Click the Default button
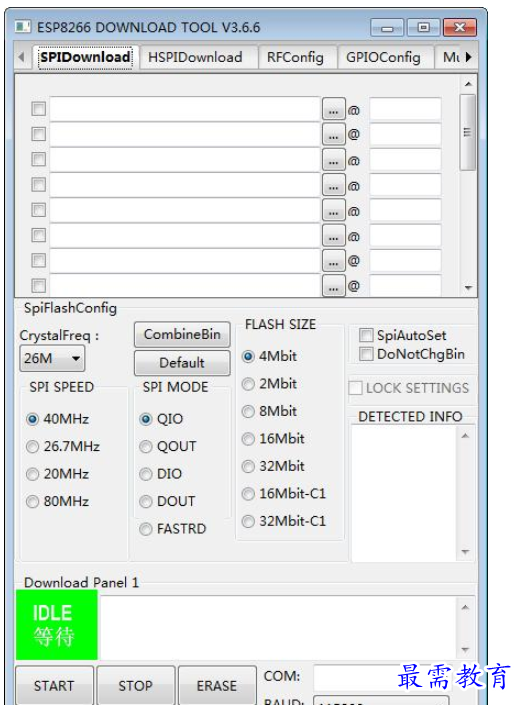519x708 pixels. pos(182,363)
